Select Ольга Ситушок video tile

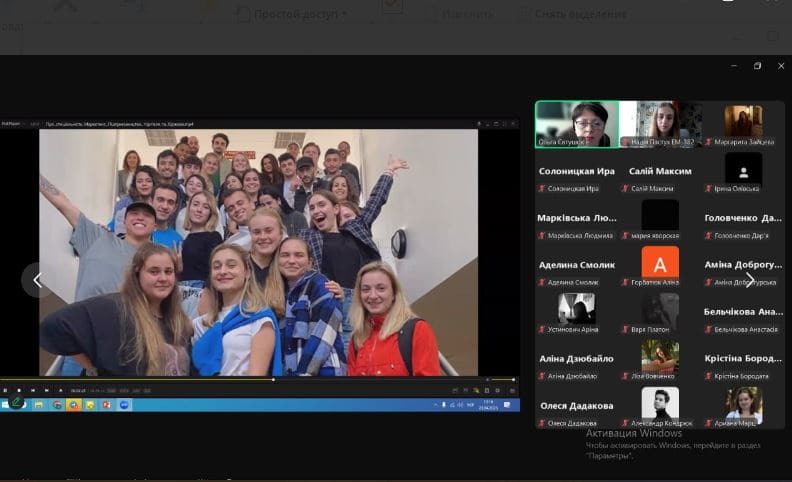pos(577,124)
